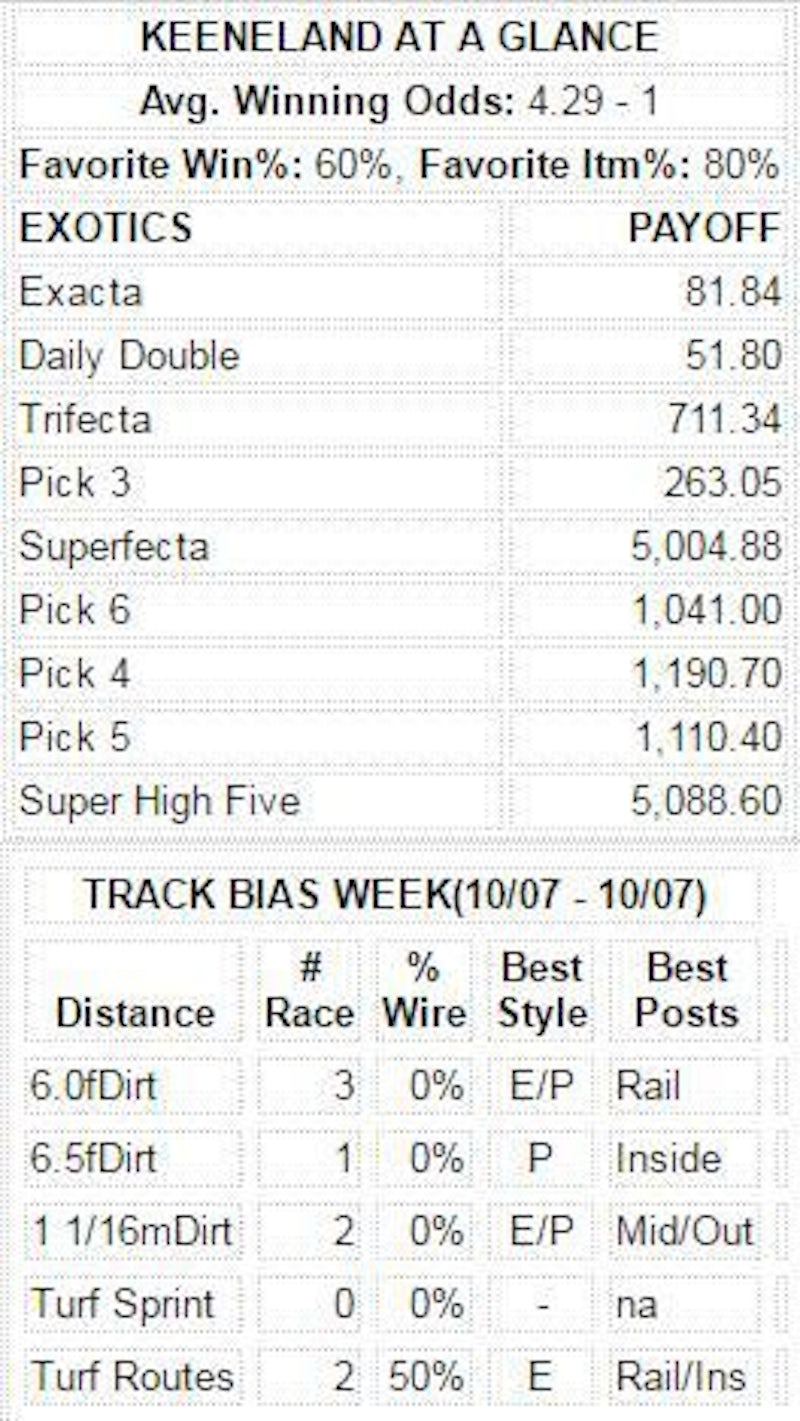Select the Pick 6 row label
The height and width of the screenshot is (1421, 800).
[x=75, y=610]
